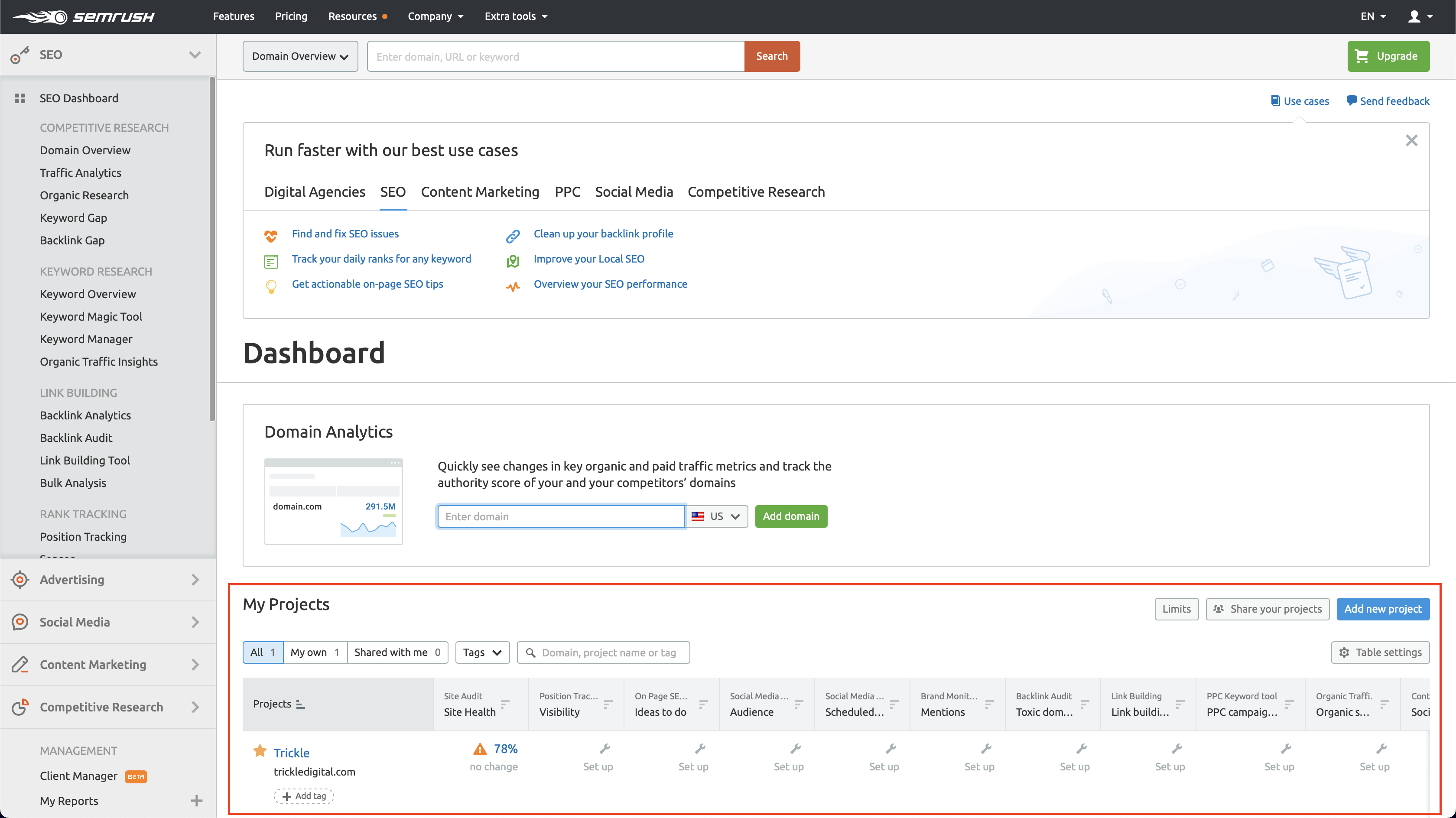Filter projects by Shared with me
Viewport: 1456px width, 818px height.
click(397, 652)
